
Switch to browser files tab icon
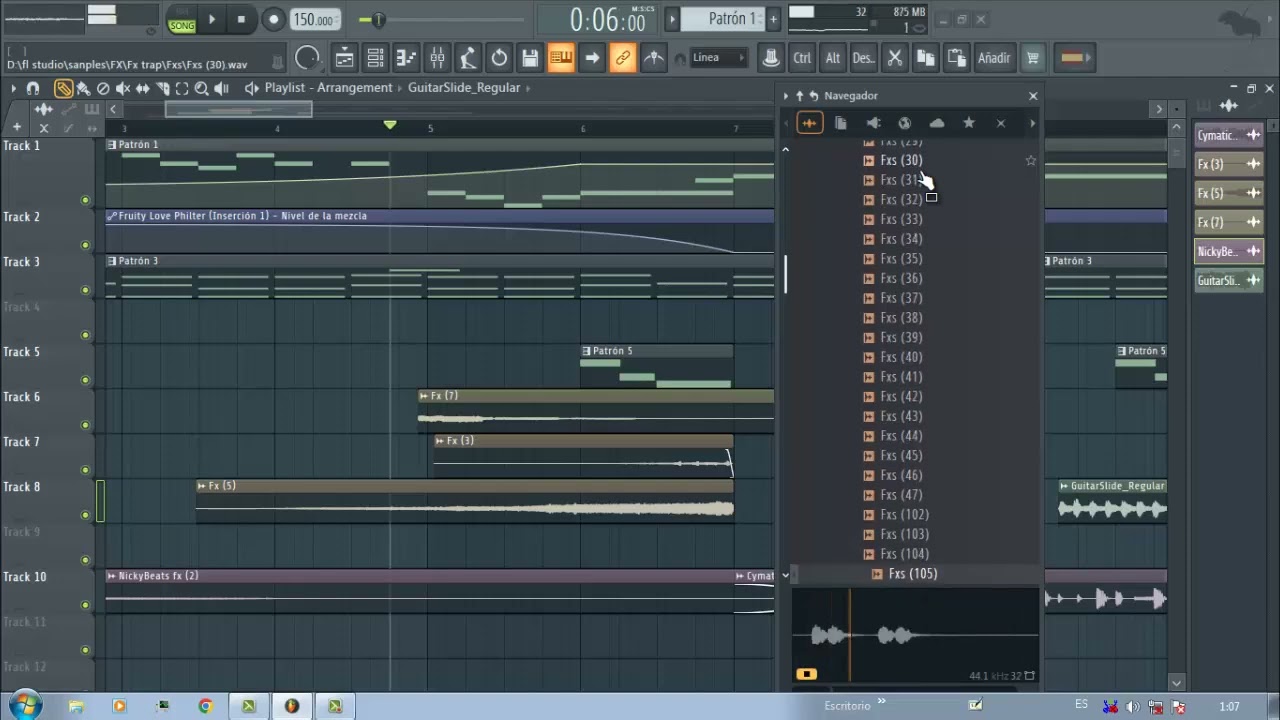pos(841,123)
